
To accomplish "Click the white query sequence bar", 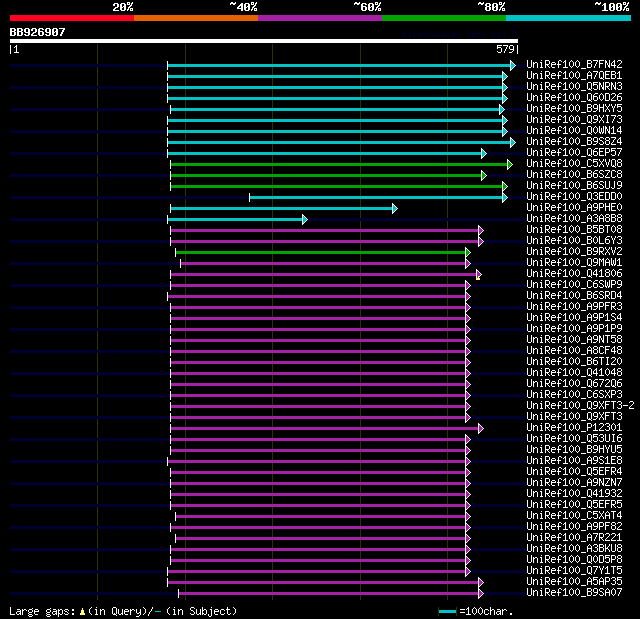I will click(x=264, y=41).
